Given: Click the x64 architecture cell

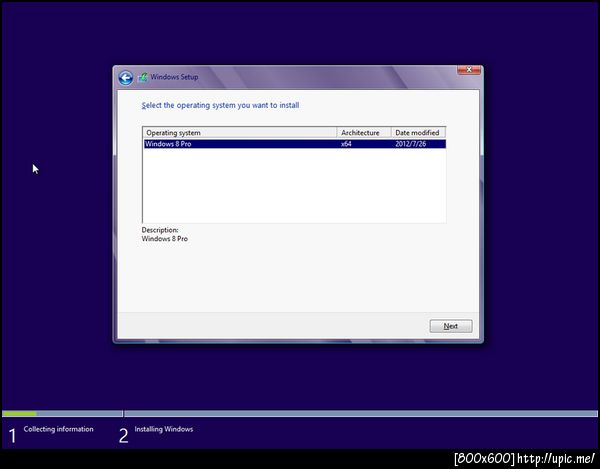Looking at the screenshot, I should click(346, 144).
